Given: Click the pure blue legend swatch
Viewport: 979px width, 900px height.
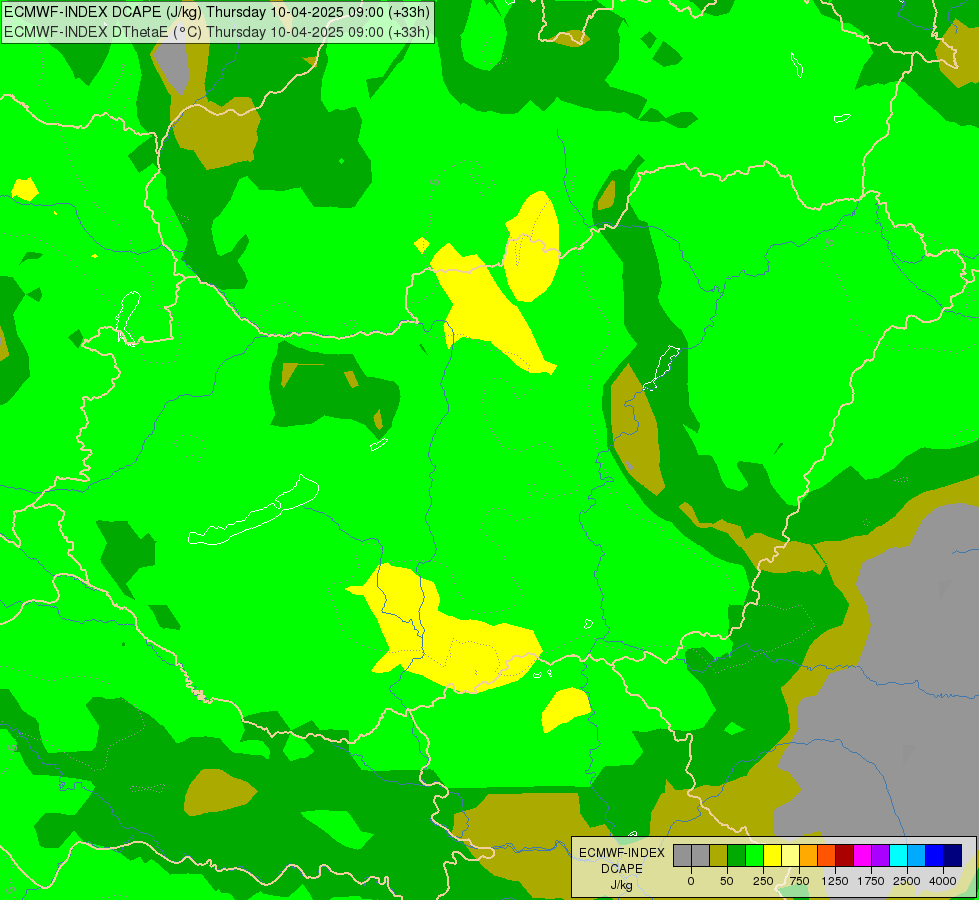Looking at the screenshot, I should point(935,856).
